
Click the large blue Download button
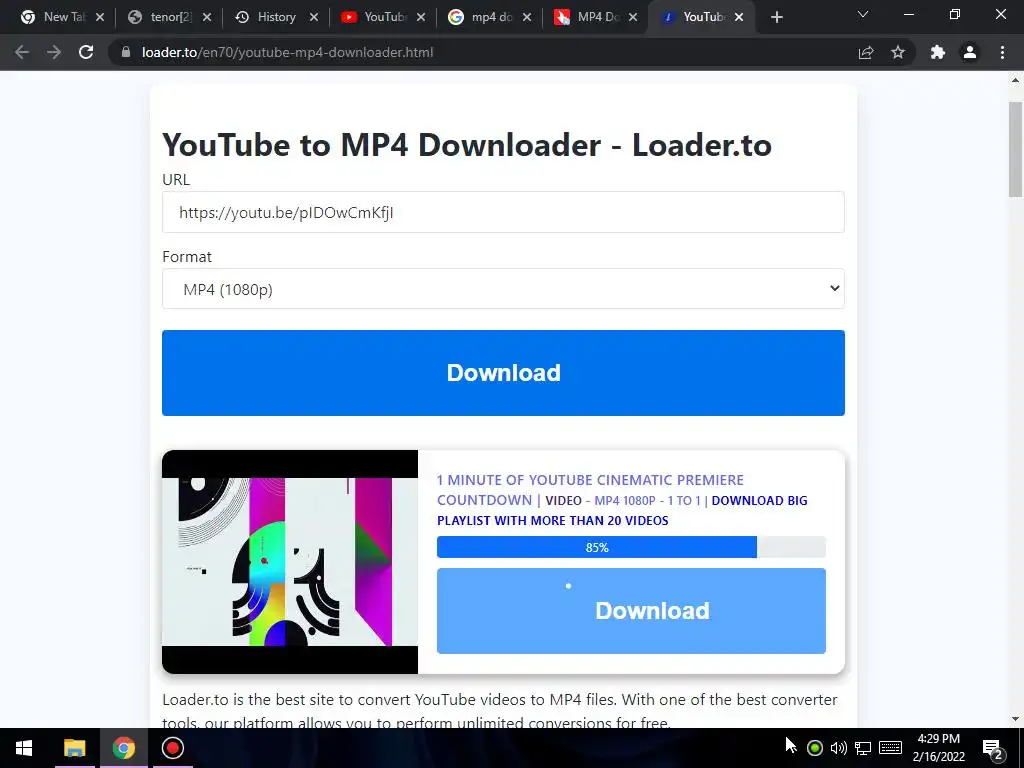click(x=503, y=373)
